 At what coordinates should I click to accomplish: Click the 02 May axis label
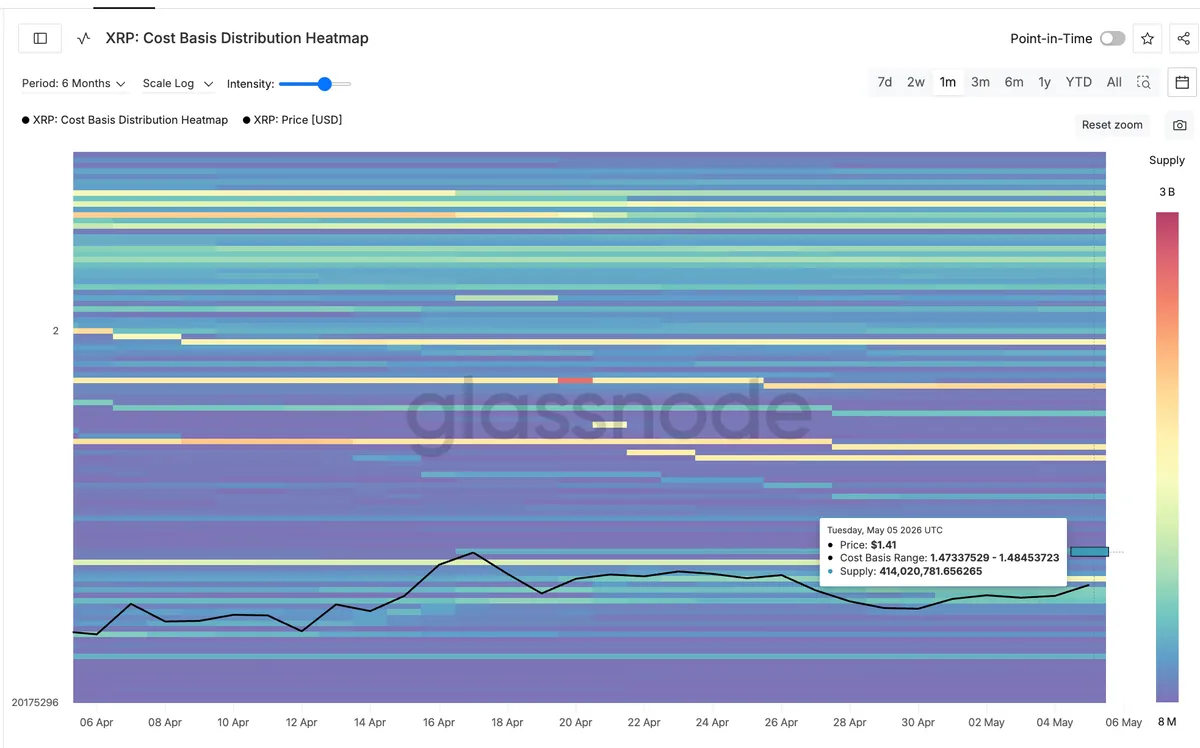tap(986, 722)
